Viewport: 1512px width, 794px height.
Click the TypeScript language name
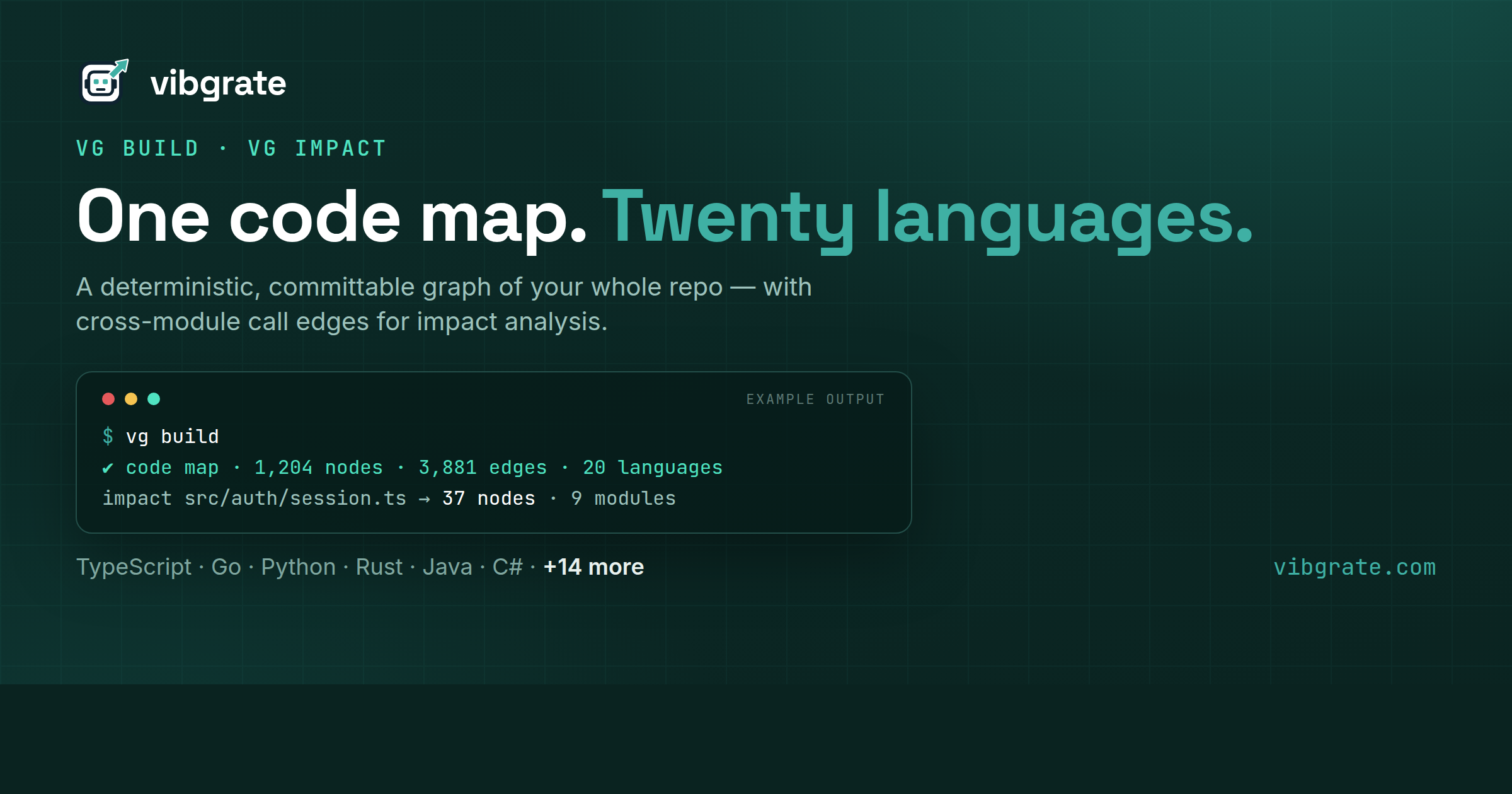coord(134,567)
